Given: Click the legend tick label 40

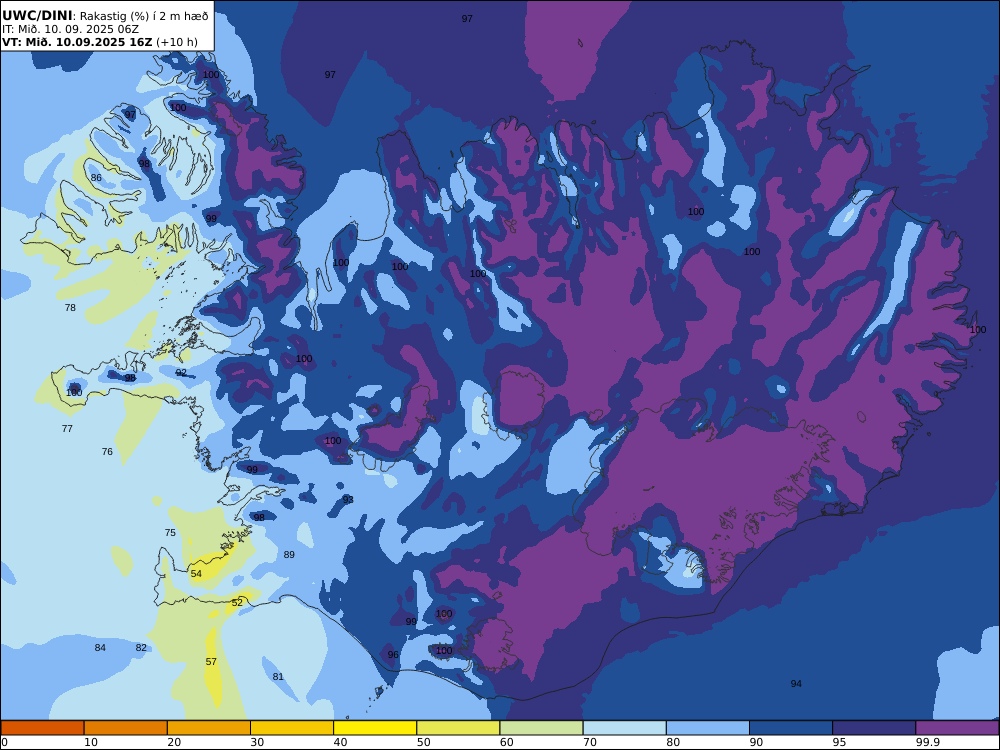Looking at the screenshot, I should tap(341, 742).
